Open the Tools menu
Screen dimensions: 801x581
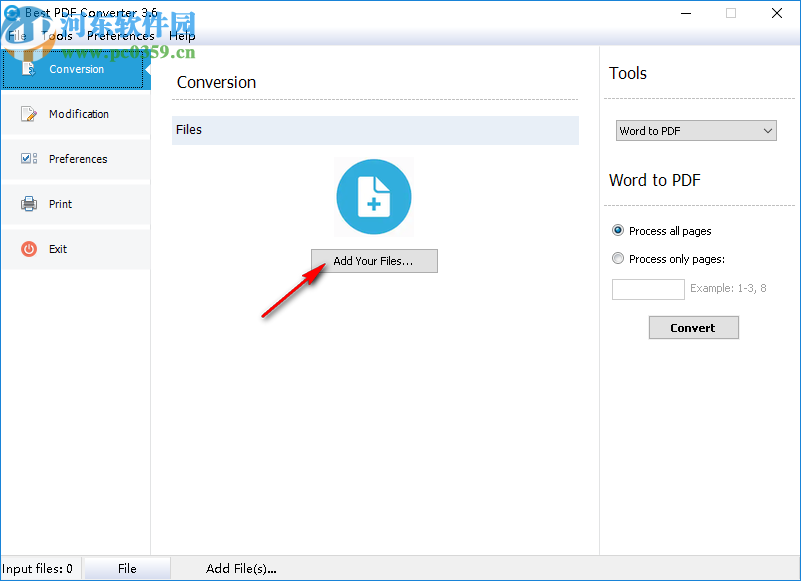57,35
